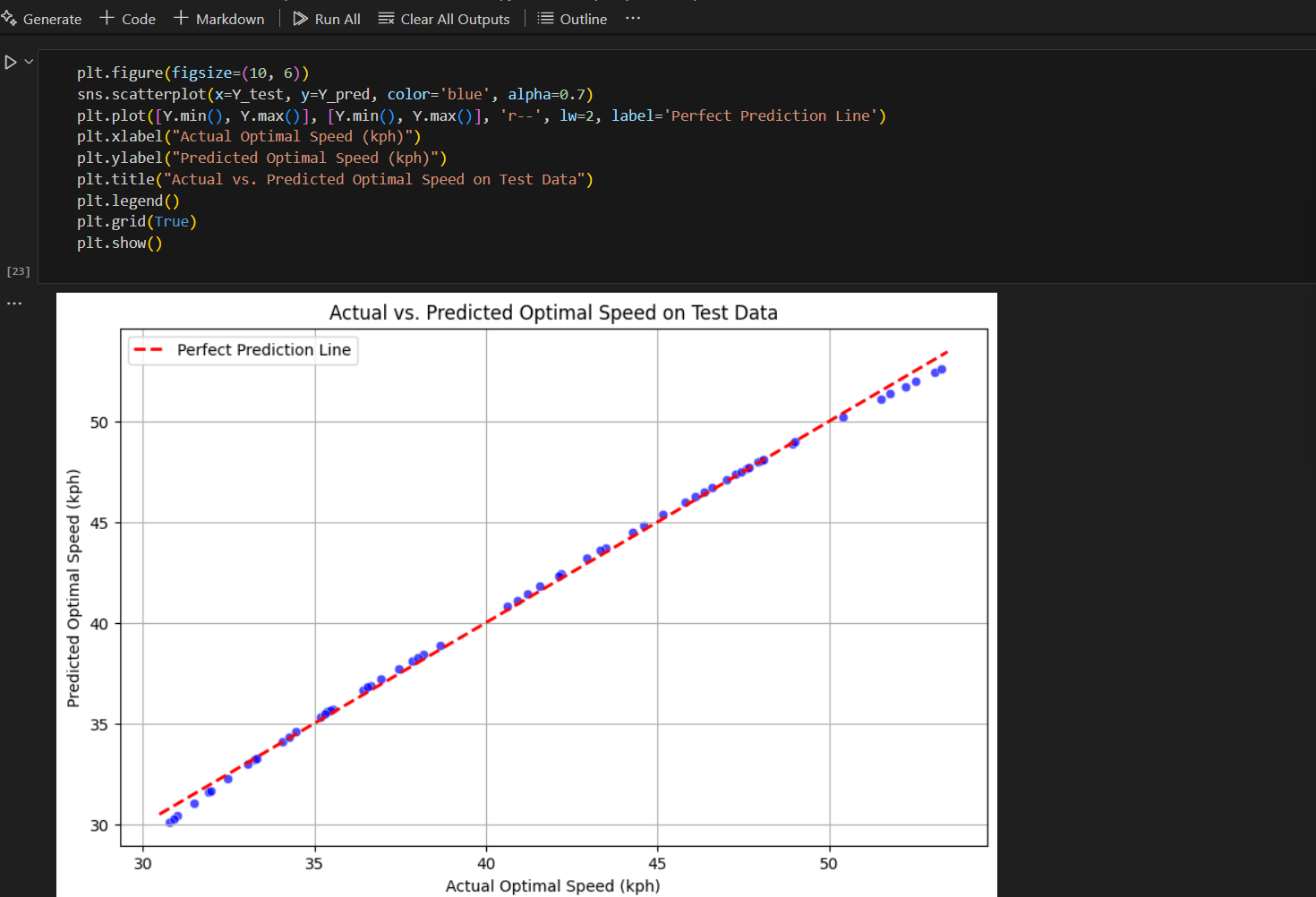1316x897 pixels.
Task: Click the chart title text in output
Action: (x=552, y=312)
